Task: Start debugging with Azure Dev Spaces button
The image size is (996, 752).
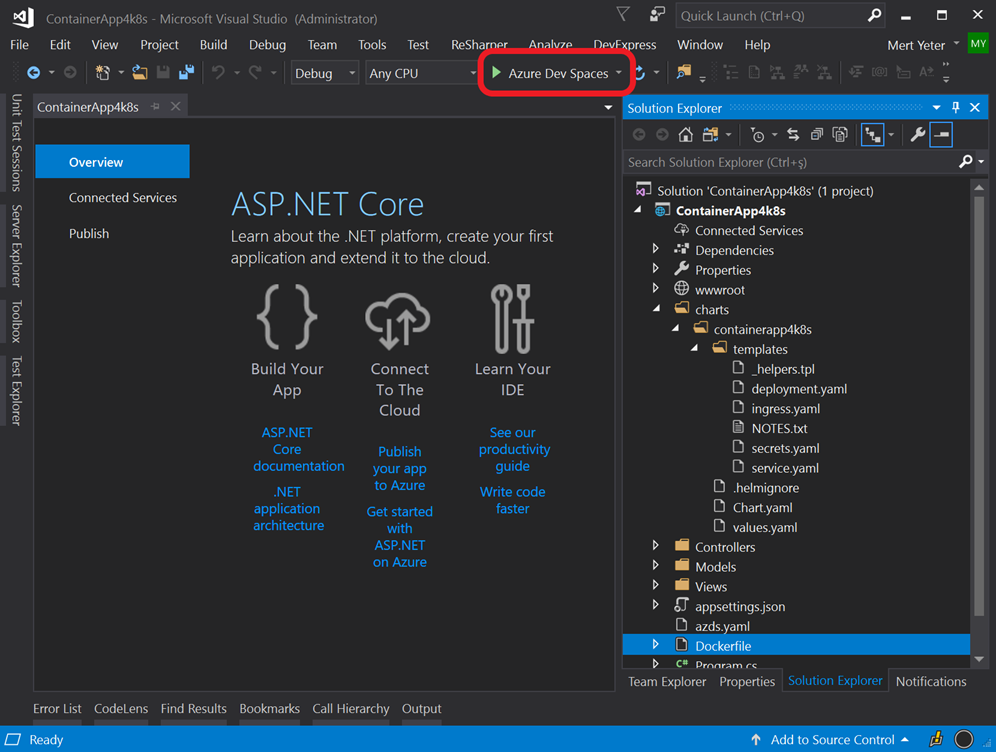Action: pos(550,73)
